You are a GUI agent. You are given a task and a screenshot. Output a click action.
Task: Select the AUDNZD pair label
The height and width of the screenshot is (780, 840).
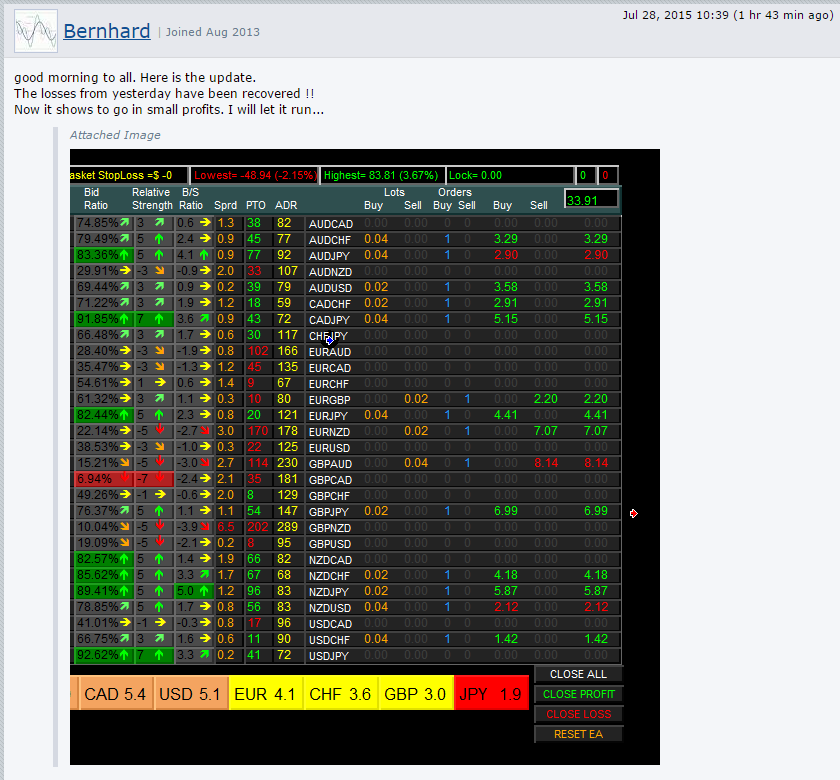point(330,272)
